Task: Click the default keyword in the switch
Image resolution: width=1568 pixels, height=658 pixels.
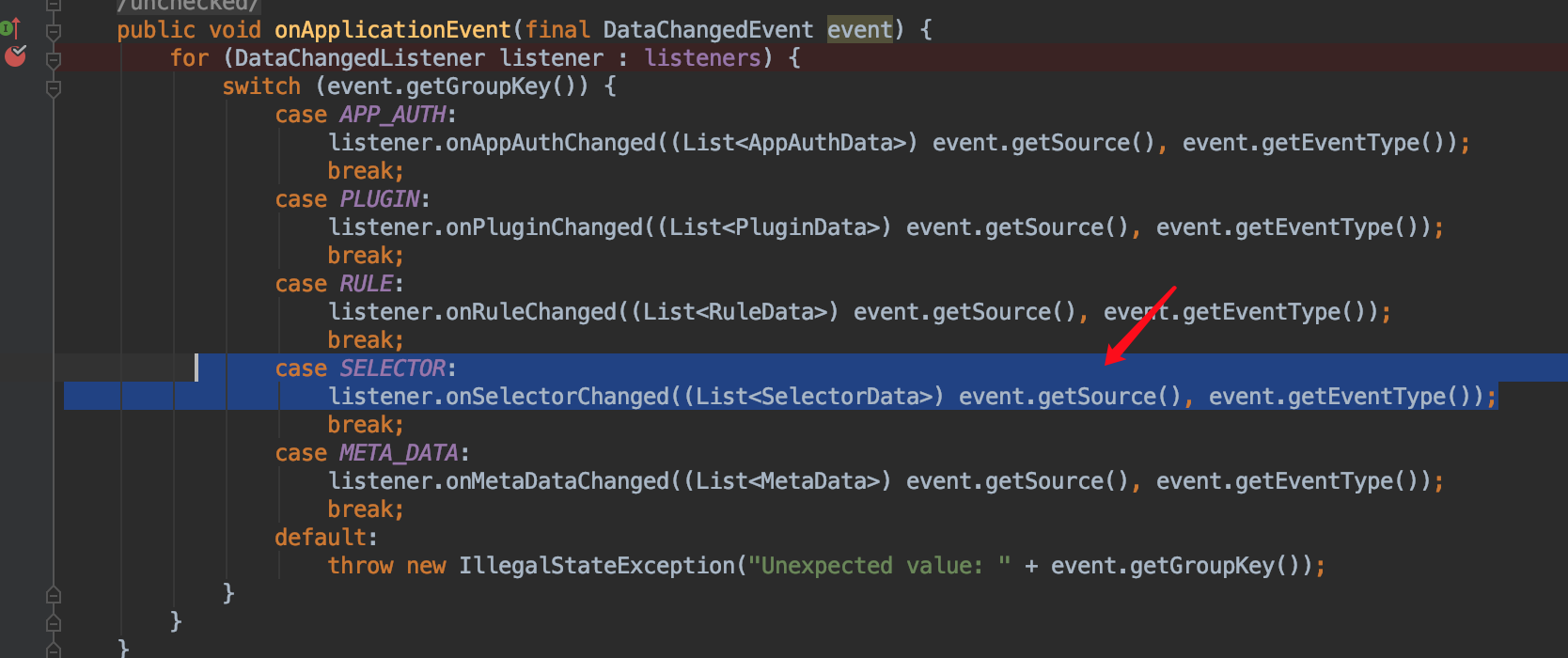Action: tap(321, 538)
